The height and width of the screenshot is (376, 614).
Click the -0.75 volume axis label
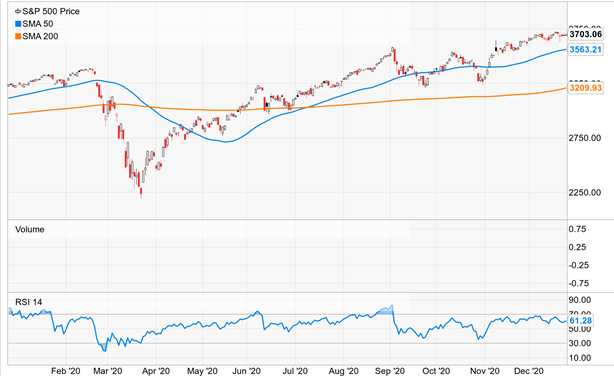579,283
